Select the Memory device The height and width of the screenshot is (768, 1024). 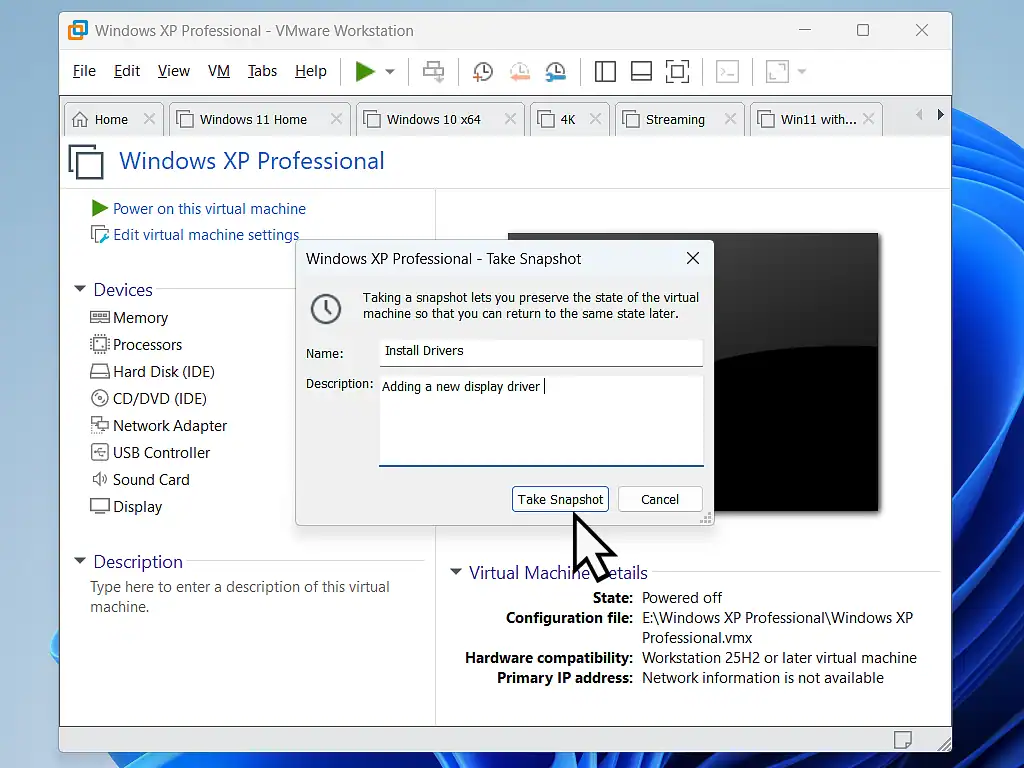pos(129,318)
